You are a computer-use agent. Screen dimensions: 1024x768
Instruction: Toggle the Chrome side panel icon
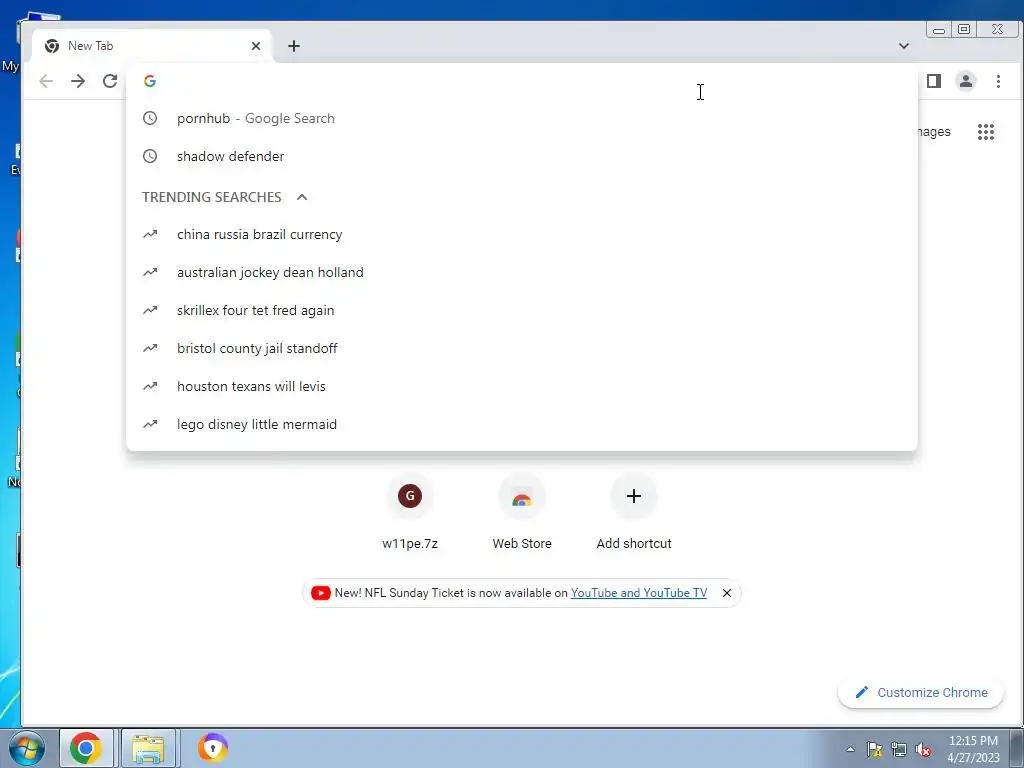tap(934, 81)
